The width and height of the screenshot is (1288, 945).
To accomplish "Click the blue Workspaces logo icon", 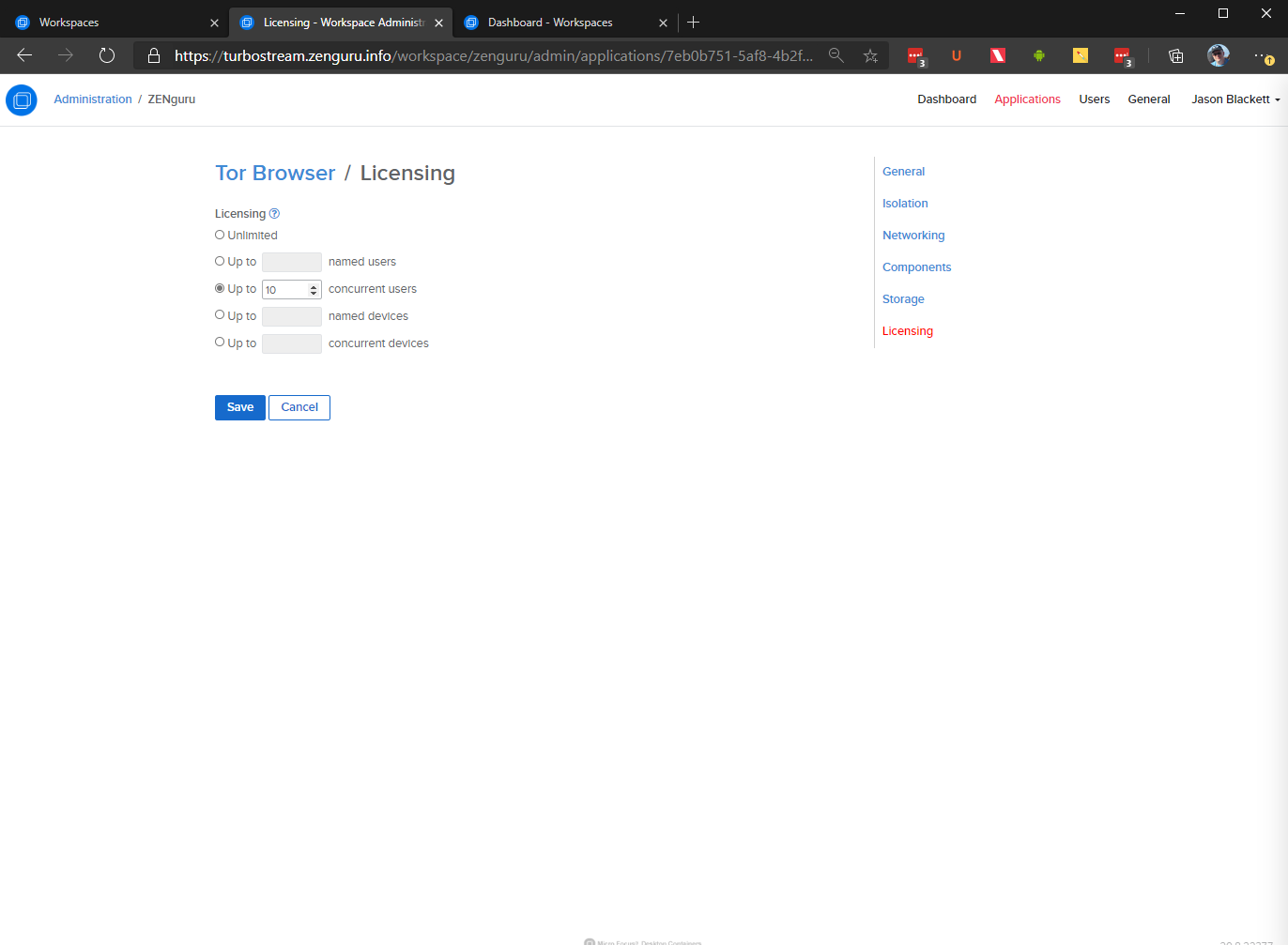I will [22, 99].
